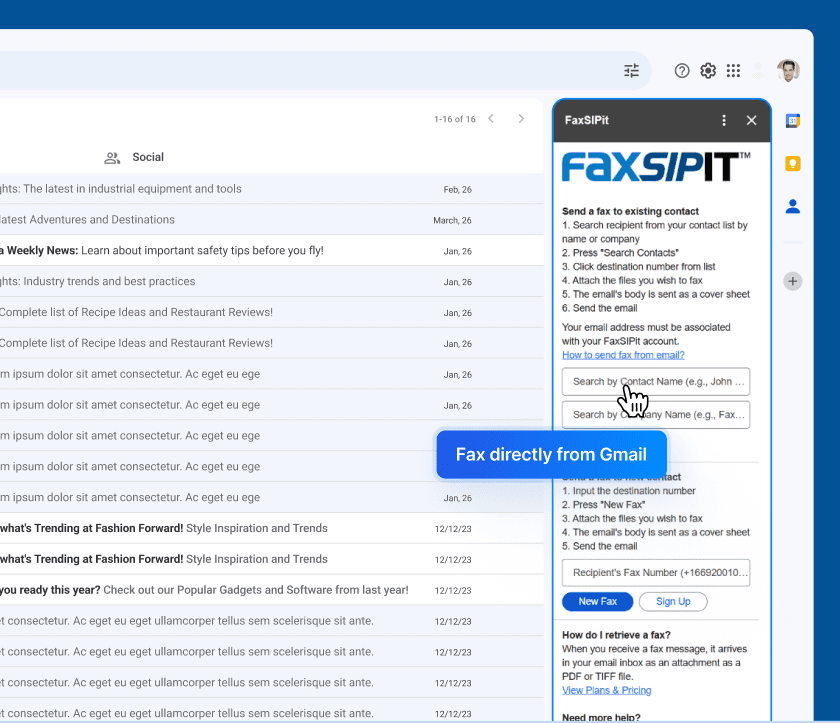This screenshot has height=723, width=840.
Task: Focus Recipient's Fax Number field
Action: click(656, 573)
